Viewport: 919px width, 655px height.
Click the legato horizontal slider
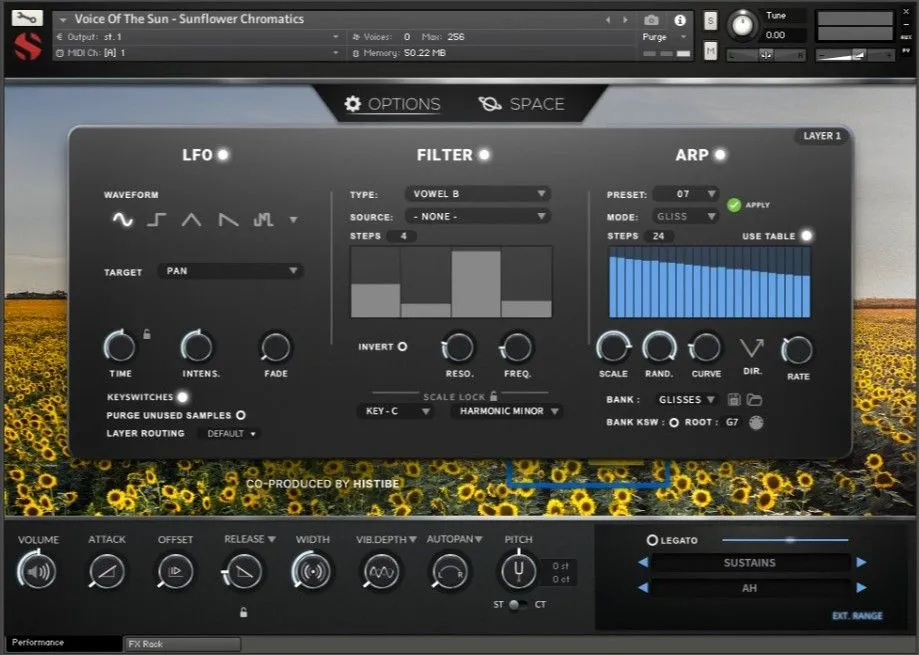tap(785, 540)
